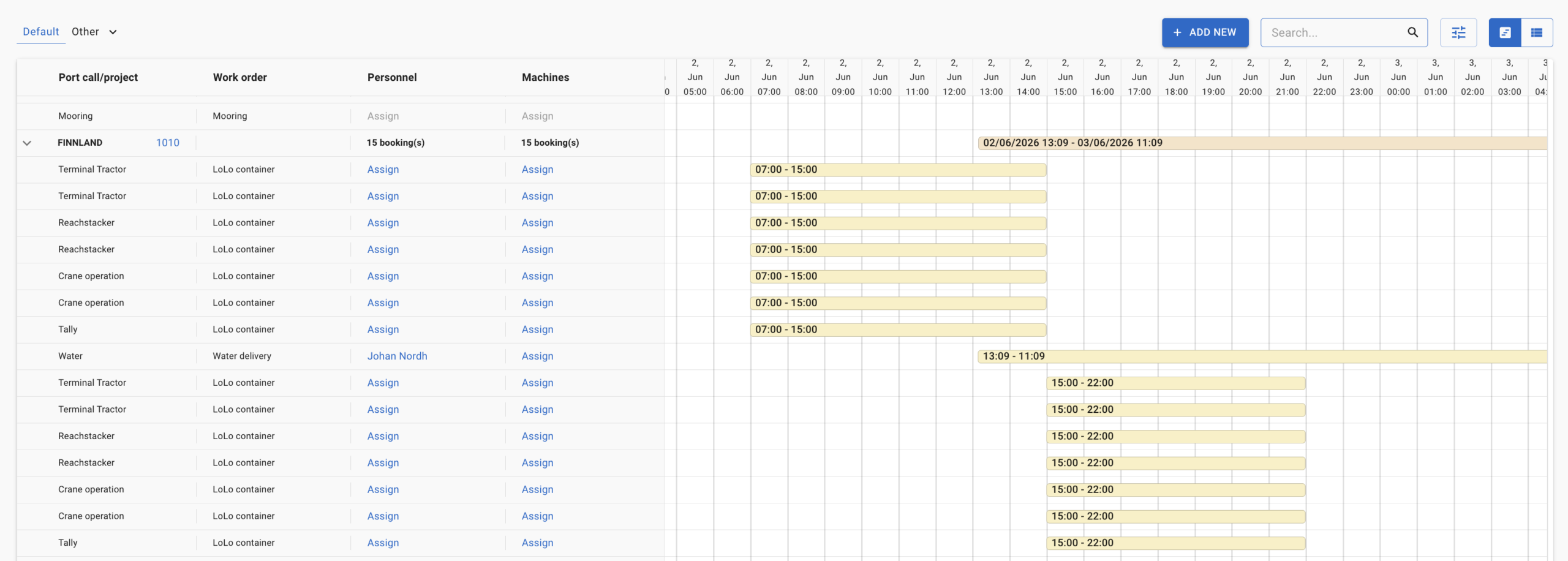The width and height of the screenshot is (1568, 561).
Task: Open port call number 1010 link
Action: pos(168,143)
